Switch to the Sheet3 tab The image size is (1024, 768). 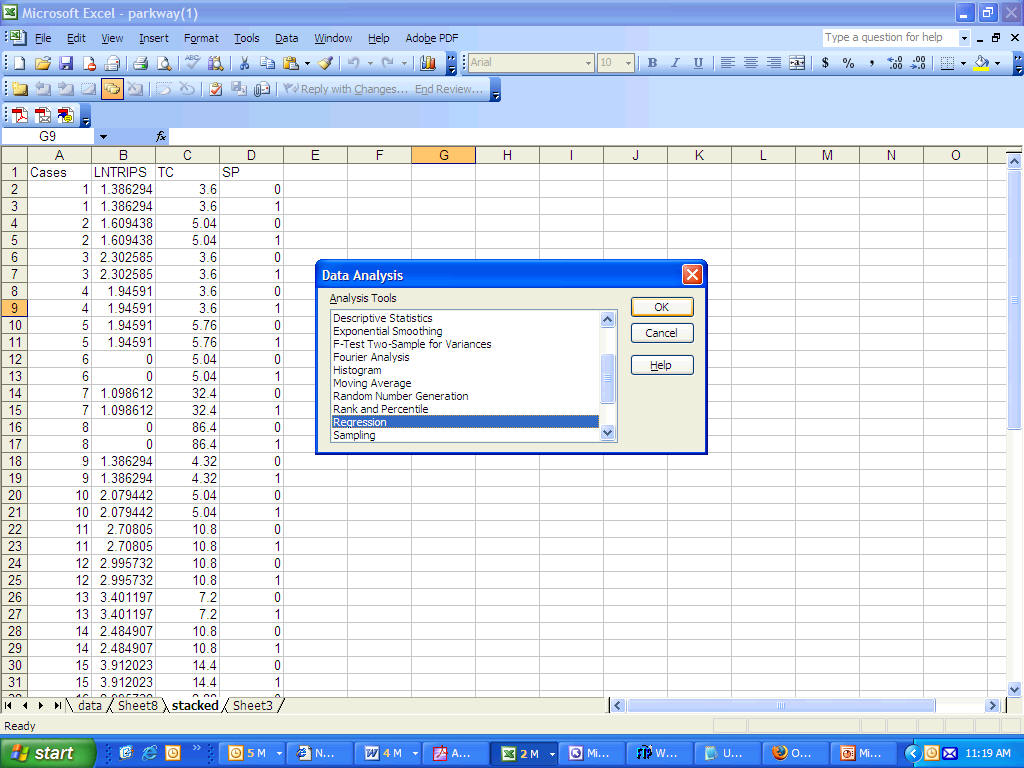253,705
